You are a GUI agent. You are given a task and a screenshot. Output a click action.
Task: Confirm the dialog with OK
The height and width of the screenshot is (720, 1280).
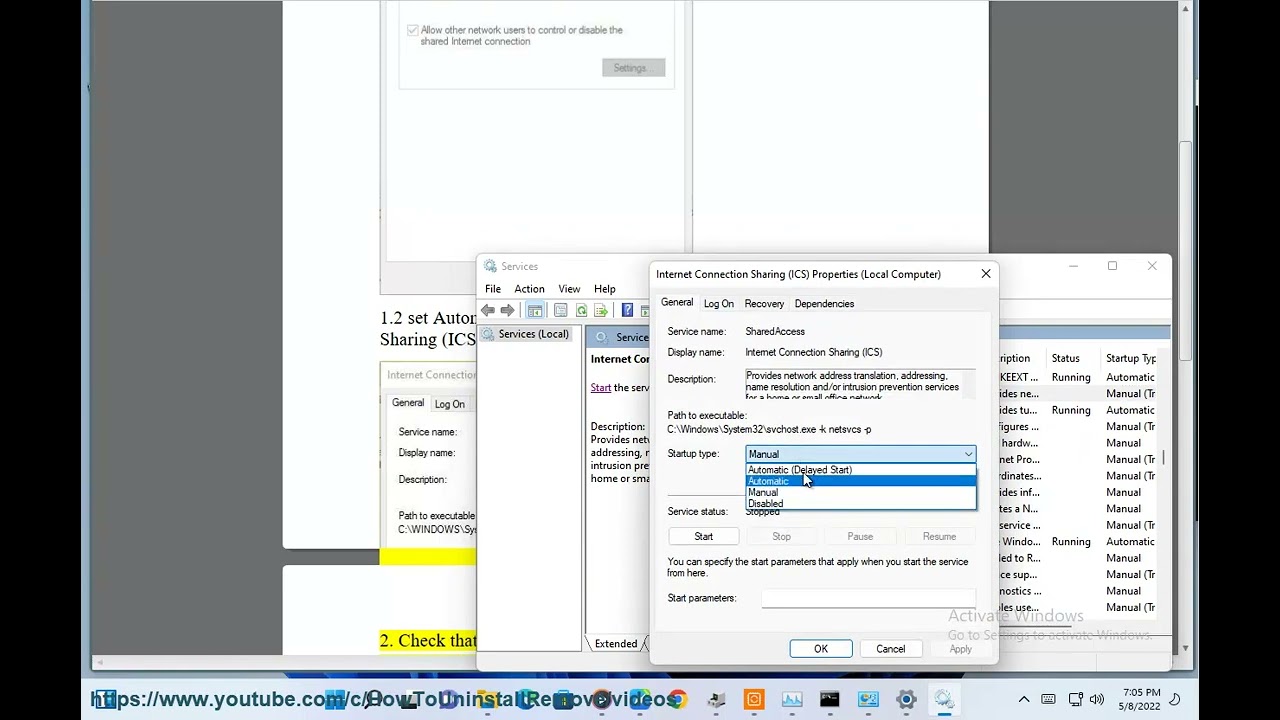[821, 649]
